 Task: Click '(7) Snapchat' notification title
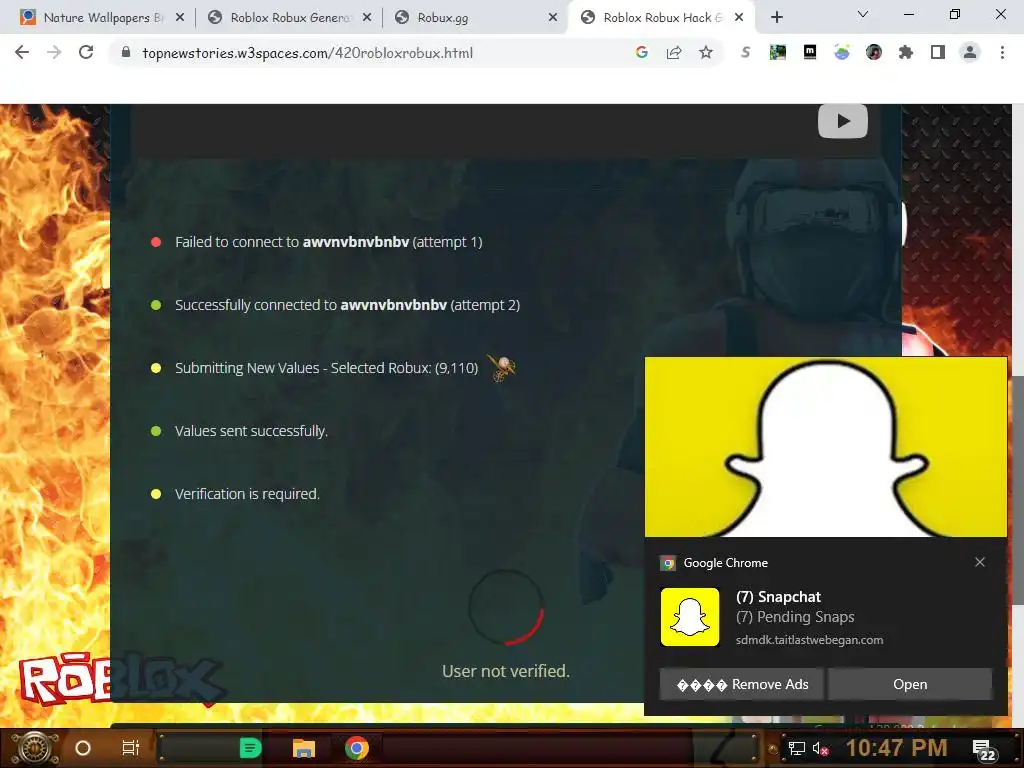[778, 597]
